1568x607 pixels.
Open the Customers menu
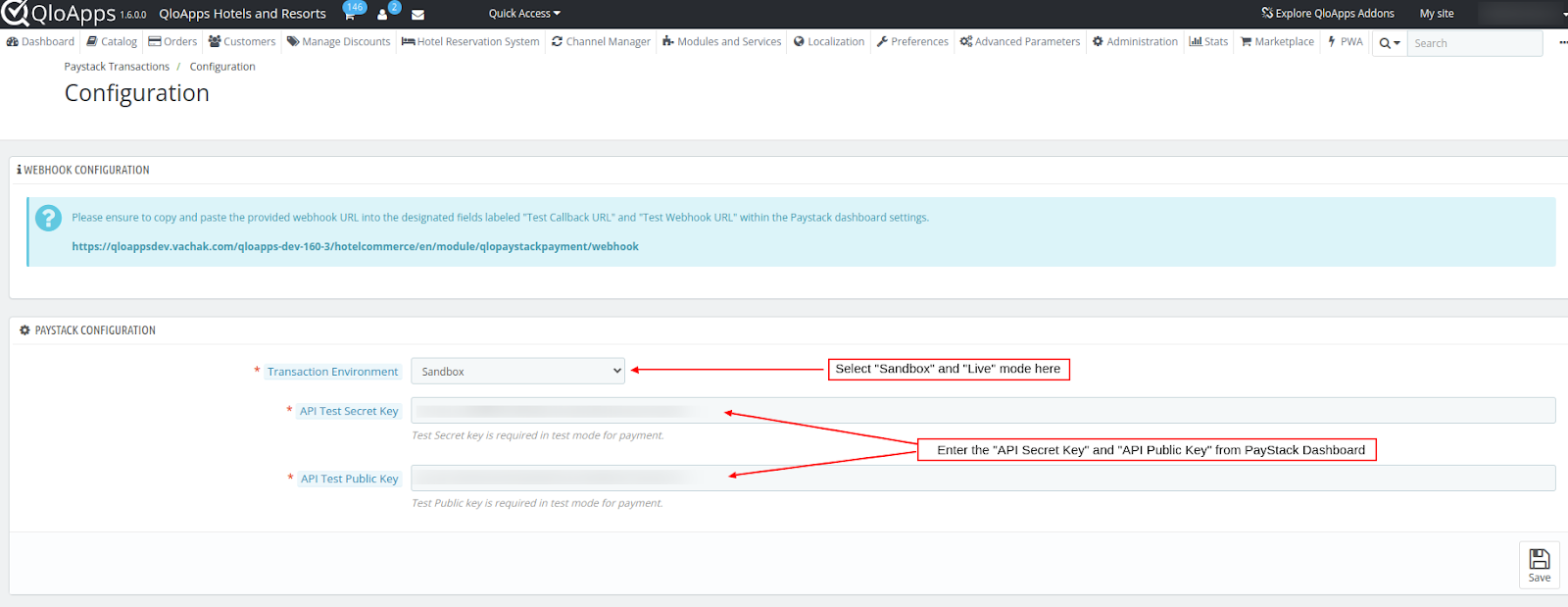(242, 42)
